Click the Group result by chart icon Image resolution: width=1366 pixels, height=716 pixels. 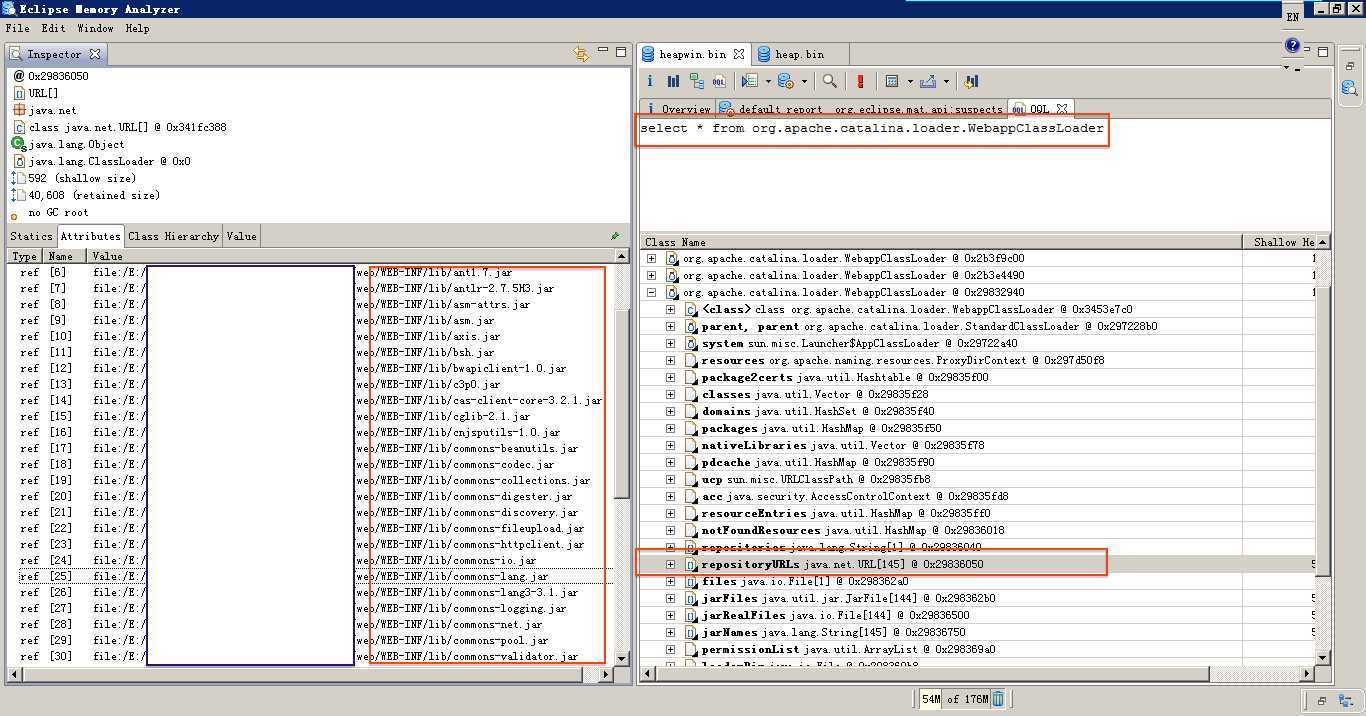pyautogui.click(x=971, y=81)
